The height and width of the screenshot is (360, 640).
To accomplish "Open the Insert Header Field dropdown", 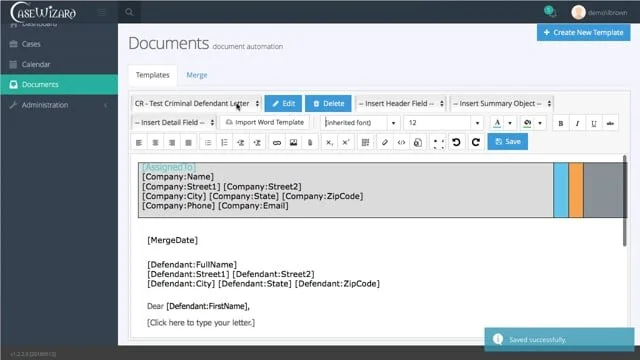I will (401, 104).
